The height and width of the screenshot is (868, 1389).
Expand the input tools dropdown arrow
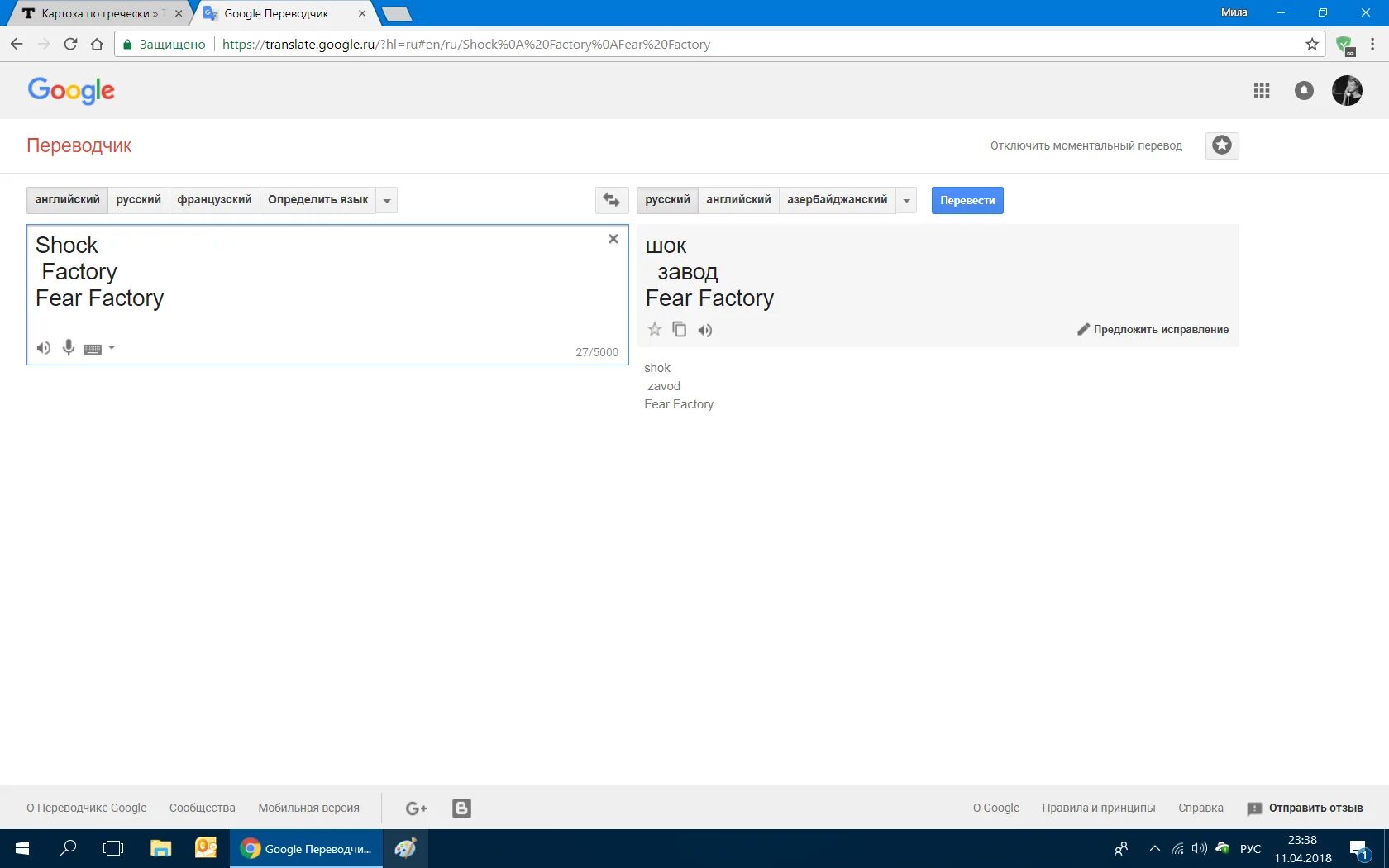(112, 348)
